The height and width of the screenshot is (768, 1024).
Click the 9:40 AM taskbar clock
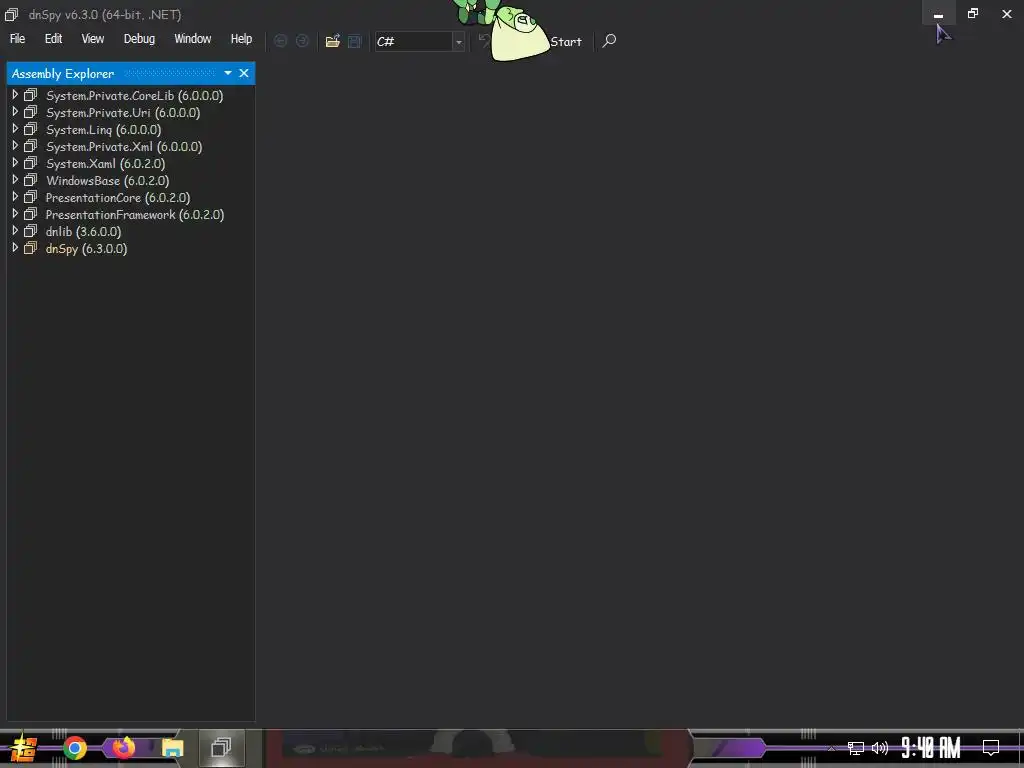point(931,748)
